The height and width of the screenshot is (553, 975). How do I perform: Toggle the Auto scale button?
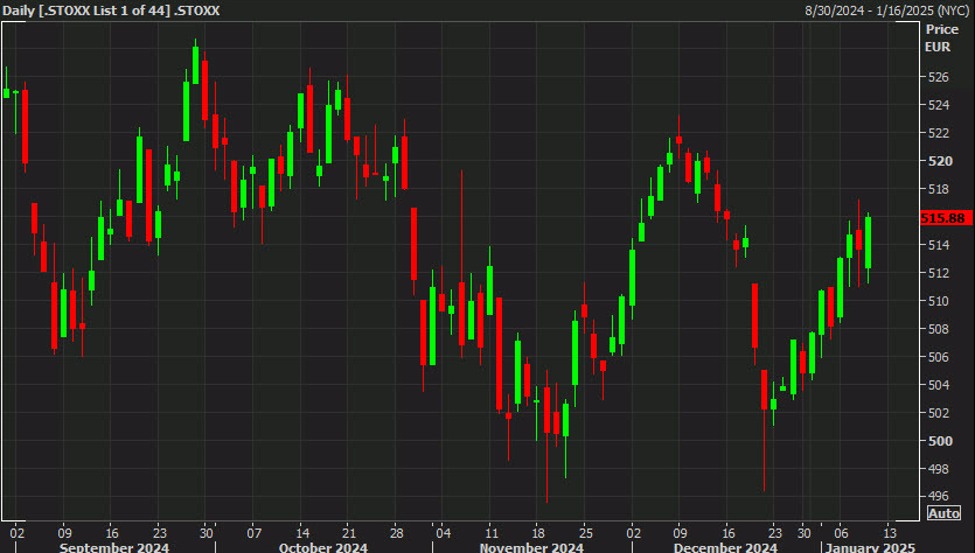click(944, 513)
